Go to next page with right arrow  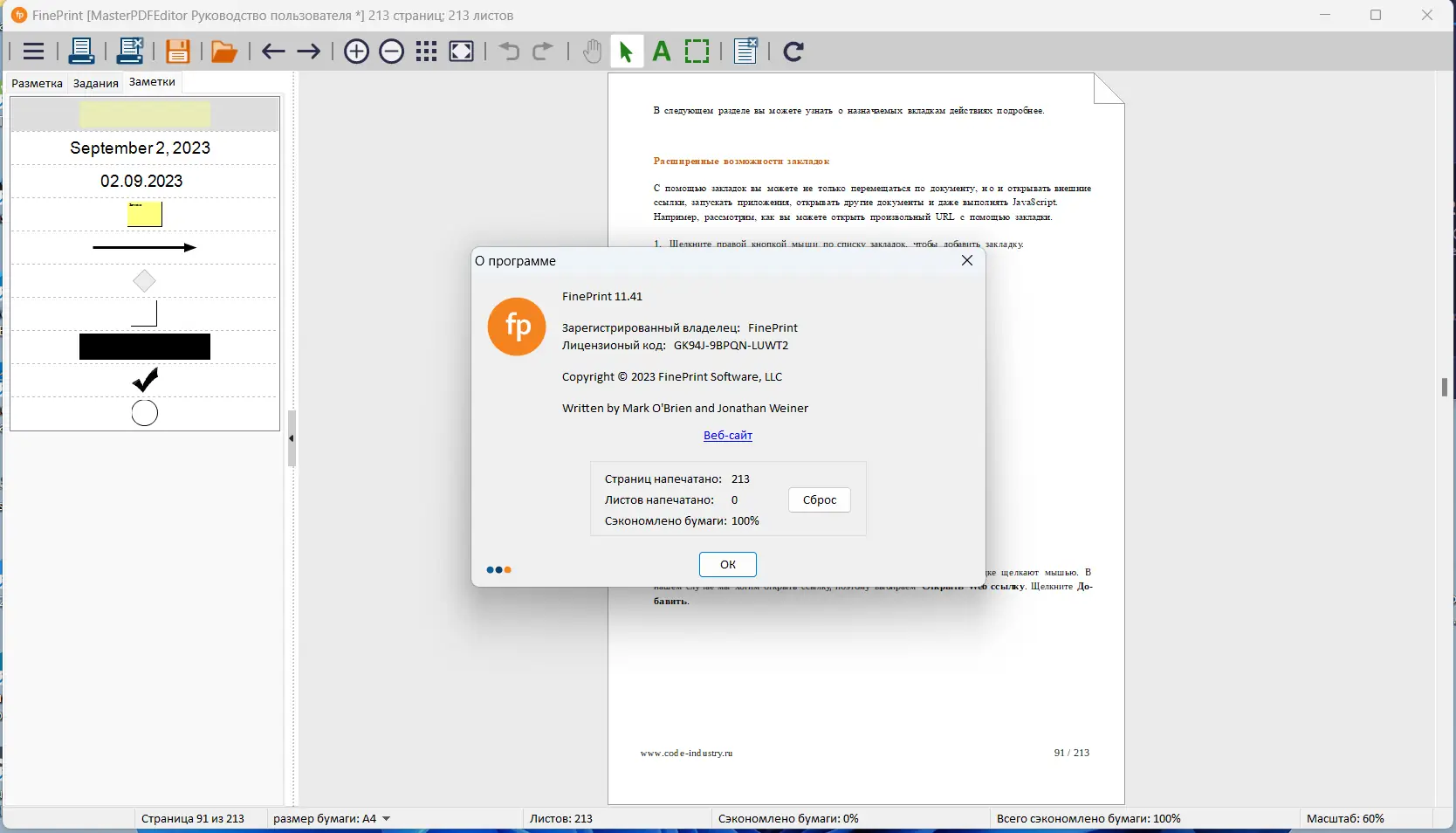pos(308,52)
